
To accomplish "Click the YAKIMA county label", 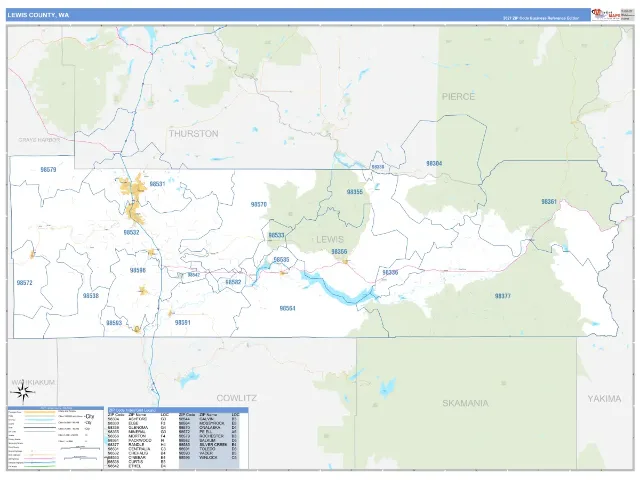I will coord(604,398).
